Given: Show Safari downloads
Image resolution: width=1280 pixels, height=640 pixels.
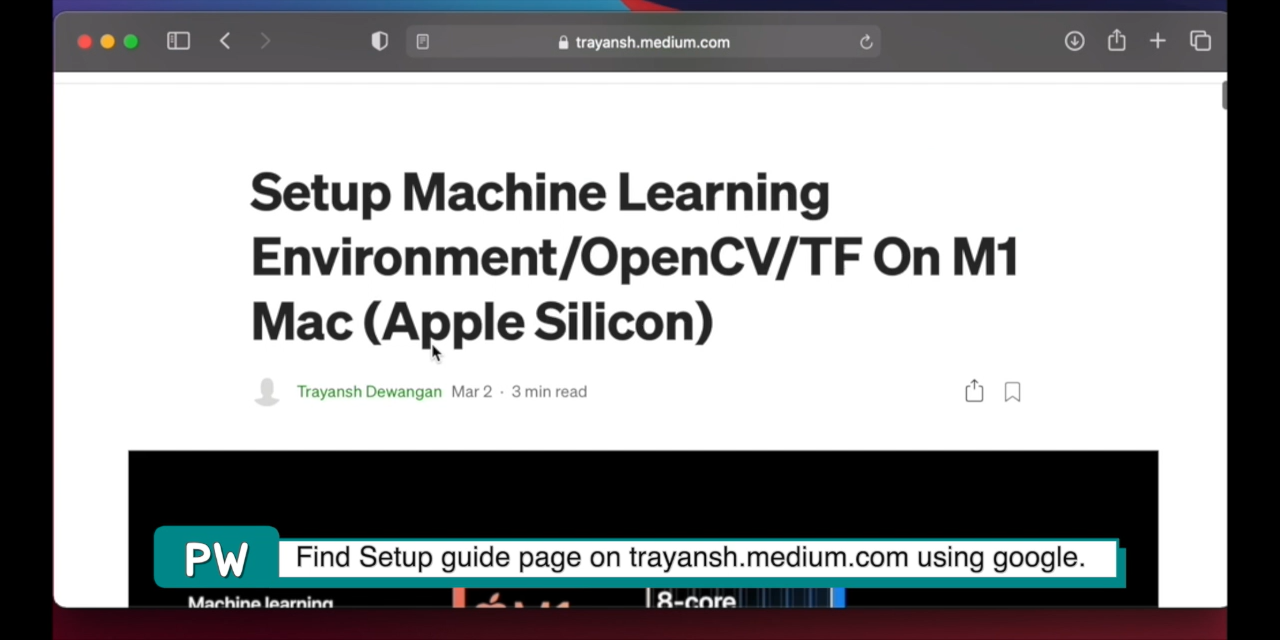Looking at the screenshot, I should pyautogui.click(x=1074, y=41).
